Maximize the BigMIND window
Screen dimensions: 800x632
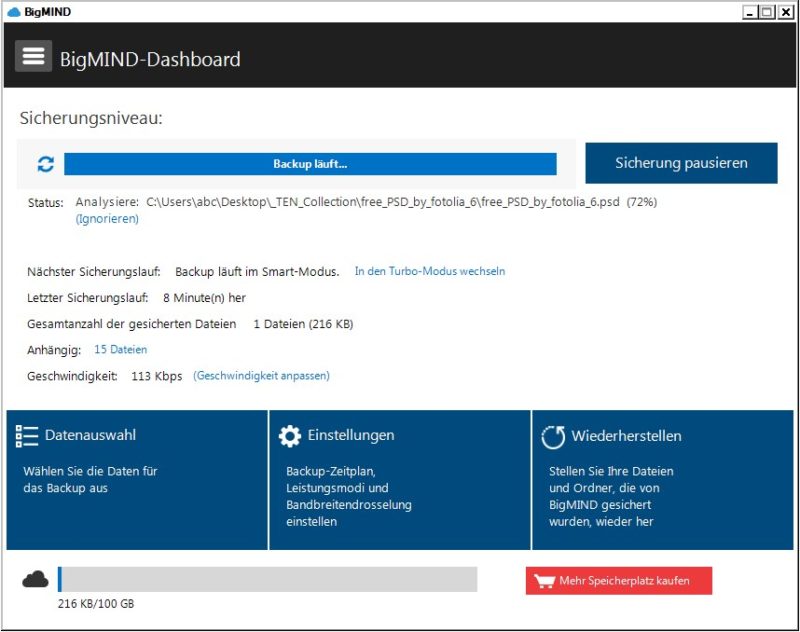pos(766,12)
